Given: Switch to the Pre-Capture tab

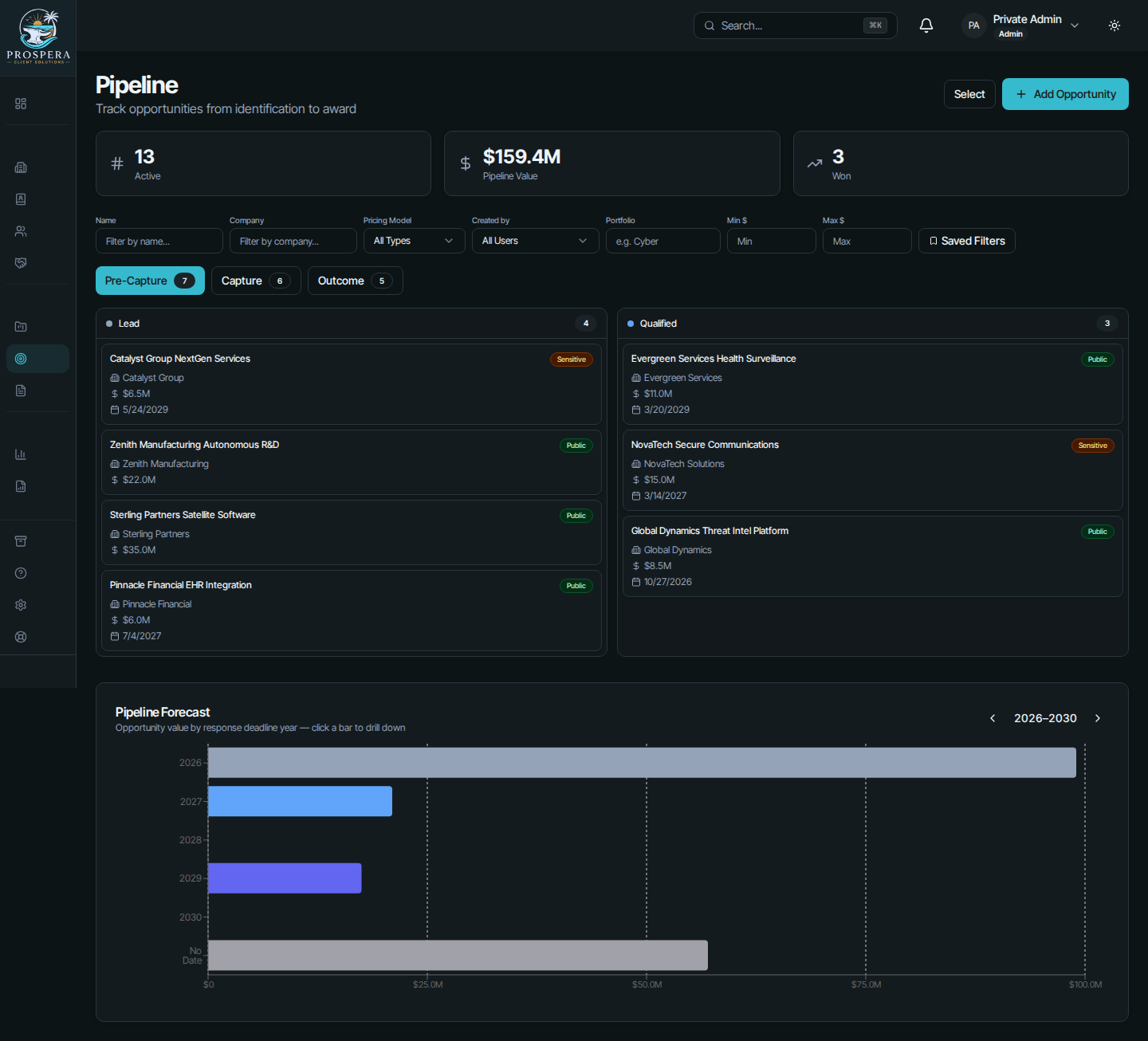Looking at the screenshot, I should click(150, 281).
